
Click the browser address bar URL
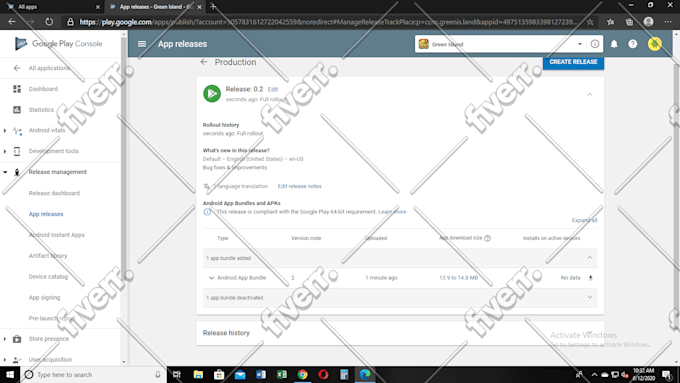328,22
